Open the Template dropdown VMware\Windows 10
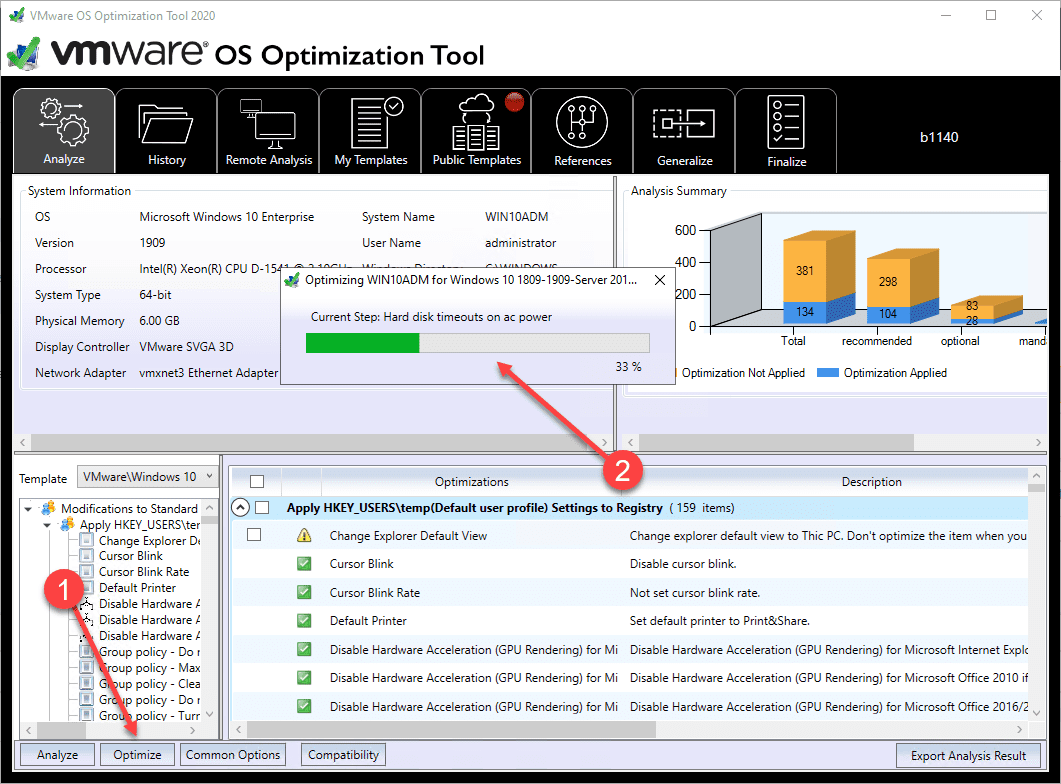The image size is (1061, 784). pos(148,477)
